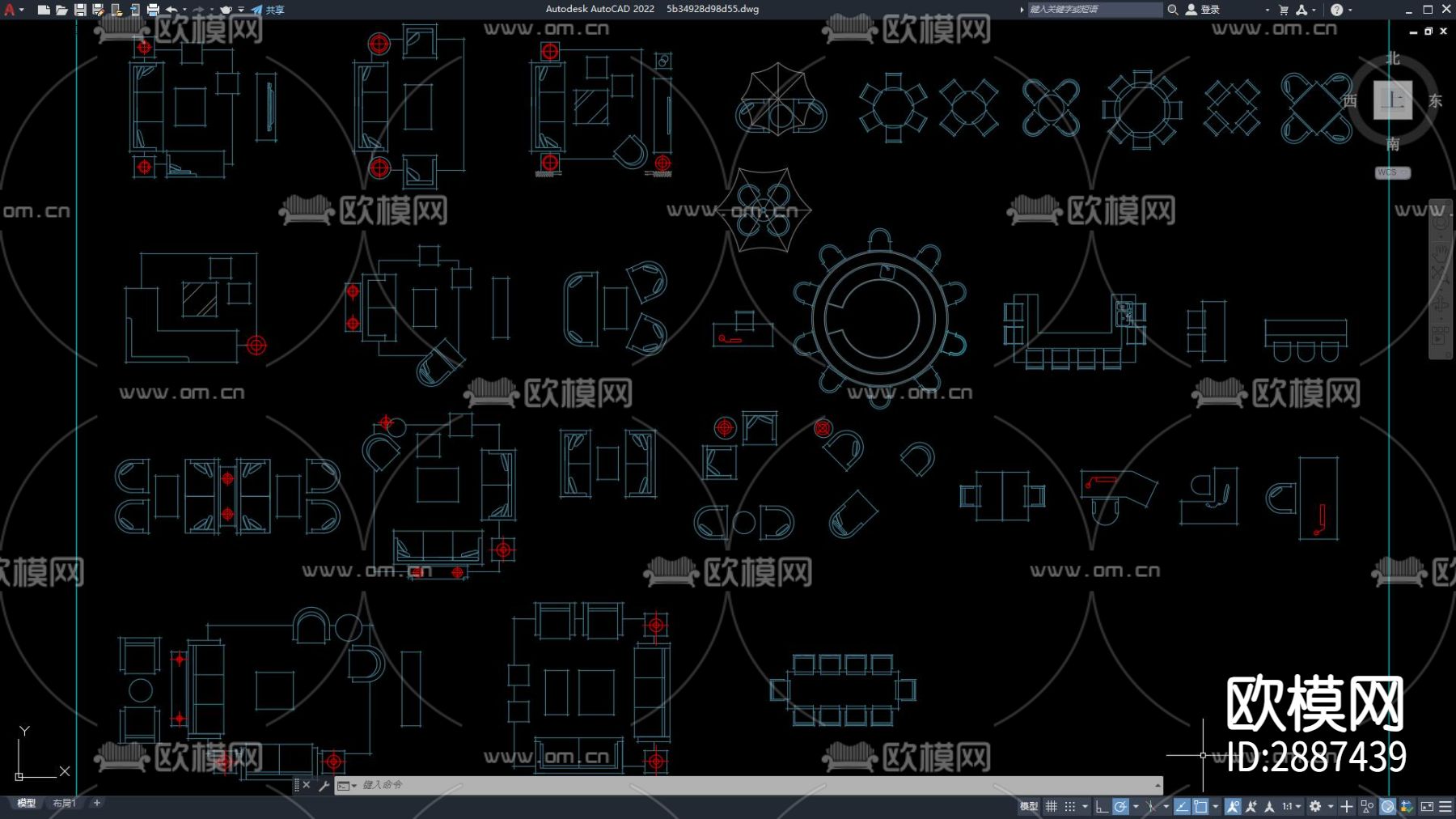Expand the polar tracking dropdown arrow
Image resolution: width=1456 pixels, height=819 pixels.
pyautogui.click(x=1136, y=807)
